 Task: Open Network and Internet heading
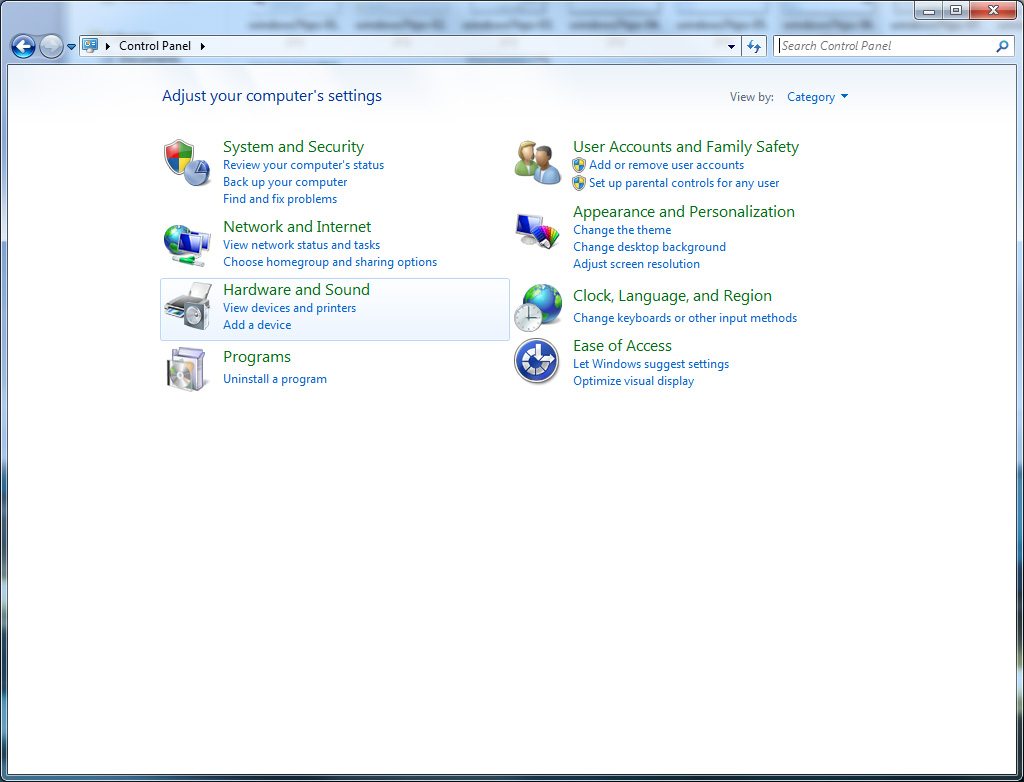(297, 227)
